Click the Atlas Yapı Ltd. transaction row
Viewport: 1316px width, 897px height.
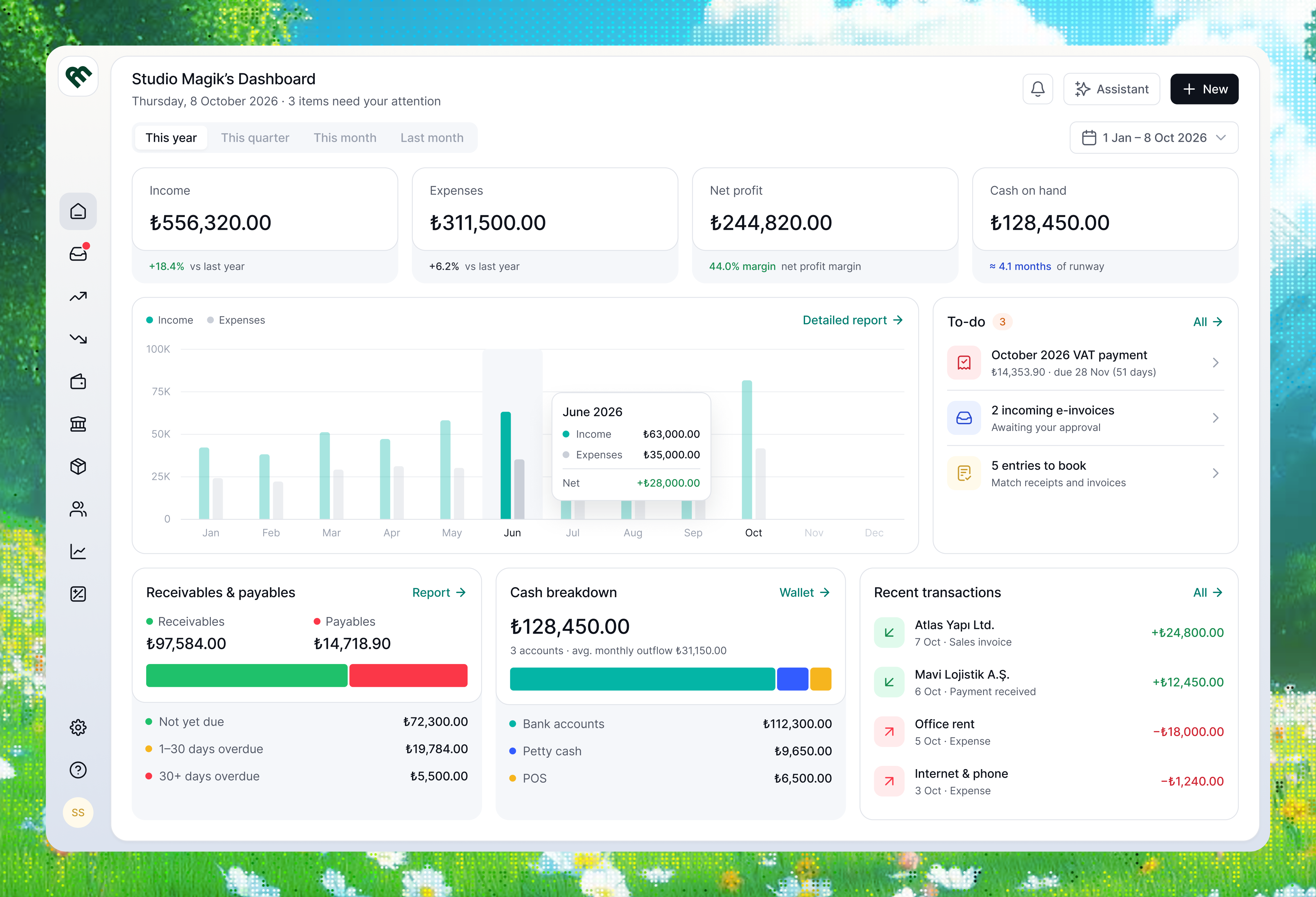pyautogui.click(x=1049, y=633)
